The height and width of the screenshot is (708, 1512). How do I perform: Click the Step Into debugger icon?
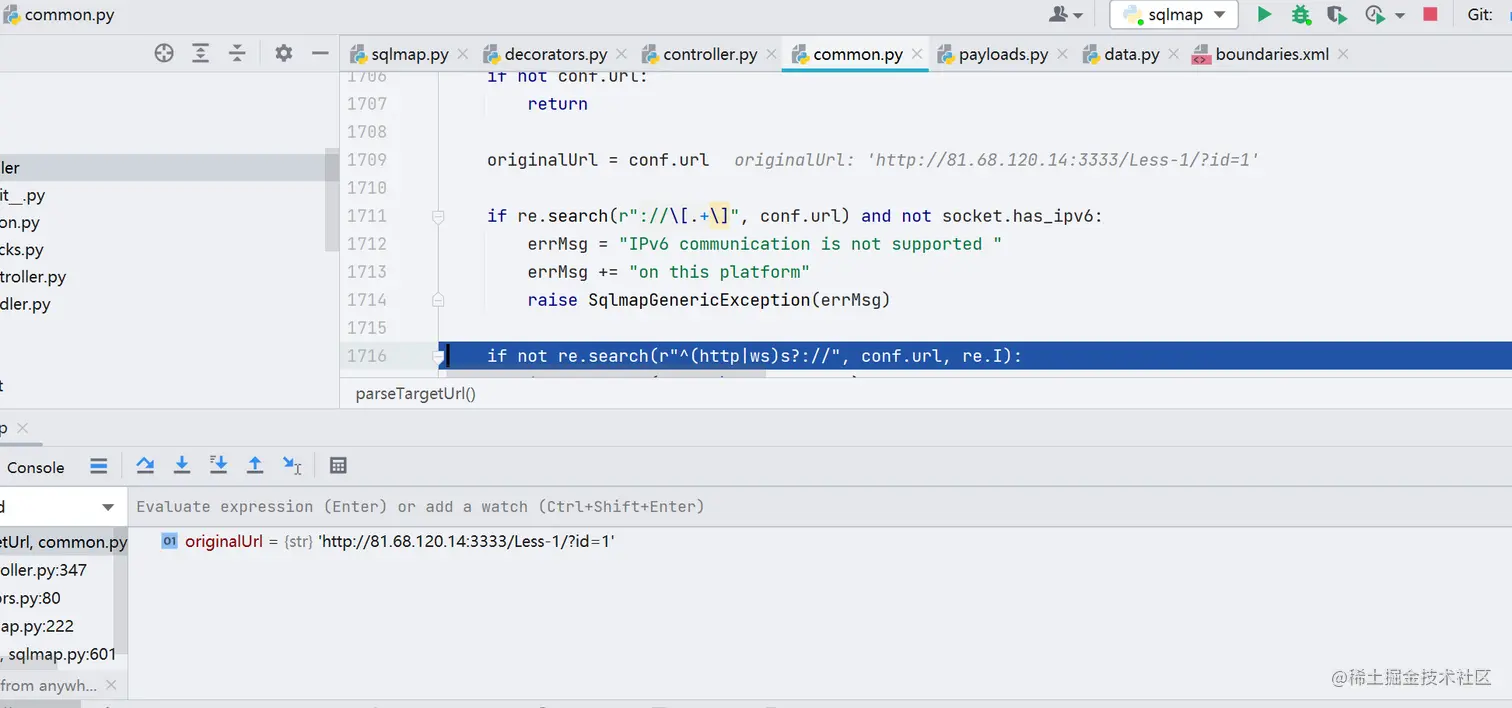[182, 465]
